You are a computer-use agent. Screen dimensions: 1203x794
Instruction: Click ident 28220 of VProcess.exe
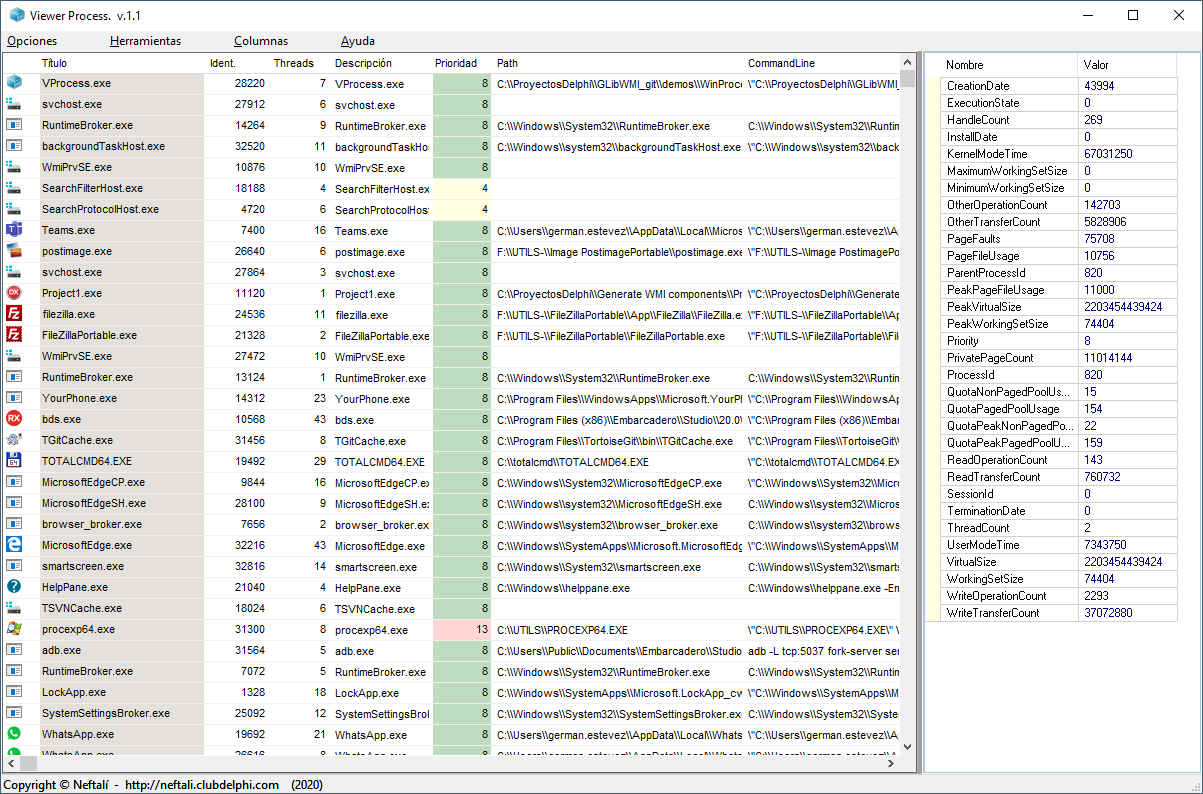point(249,84)
